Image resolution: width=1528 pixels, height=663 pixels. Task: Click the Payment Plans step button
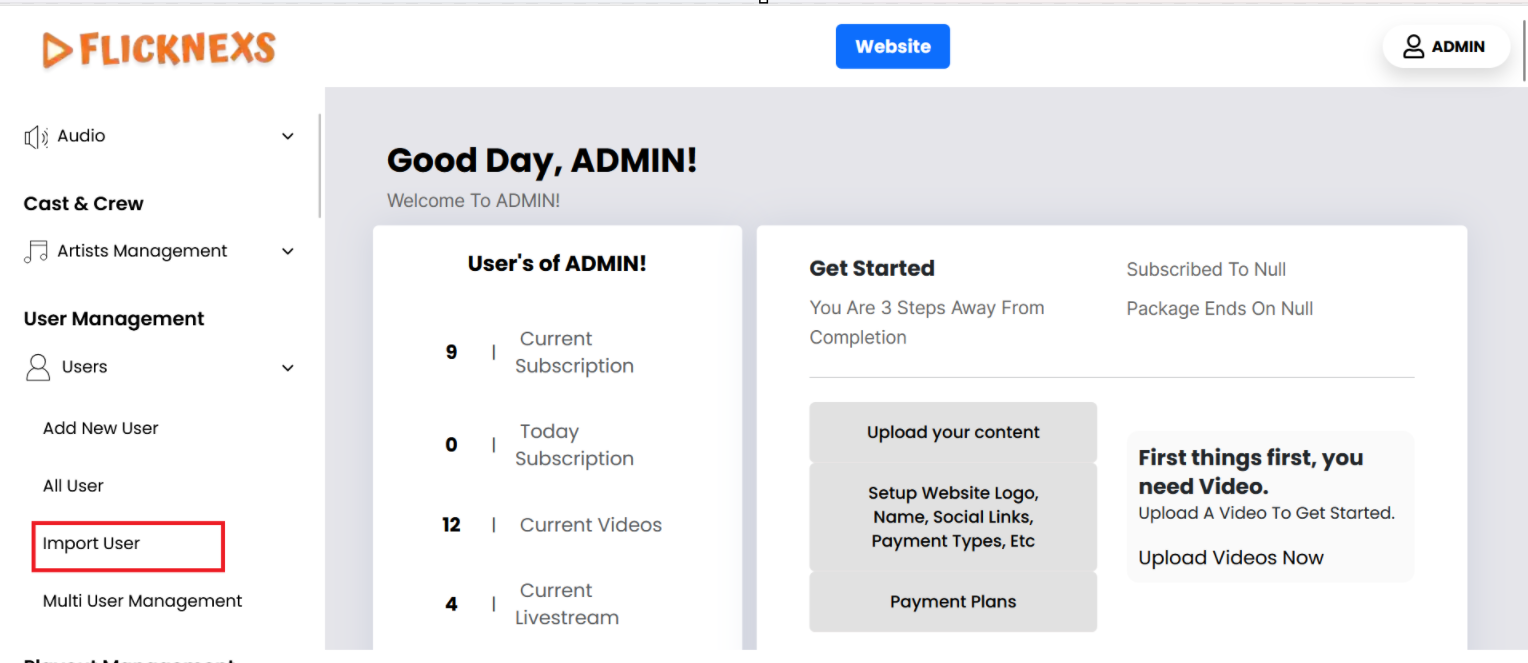(952, 602)
